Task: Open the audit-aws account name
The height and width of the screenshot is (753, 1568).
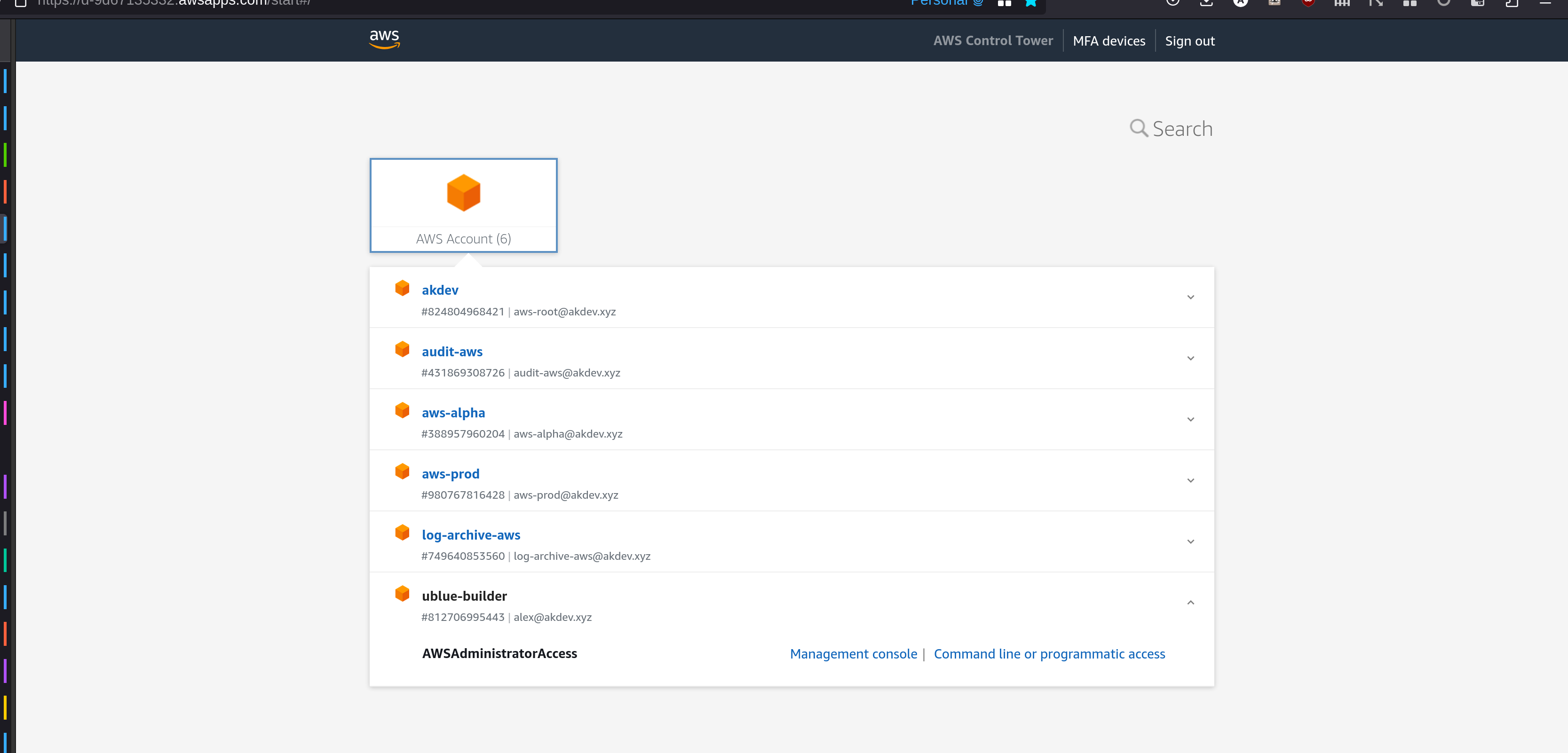Action: click(x=451, y=352)
